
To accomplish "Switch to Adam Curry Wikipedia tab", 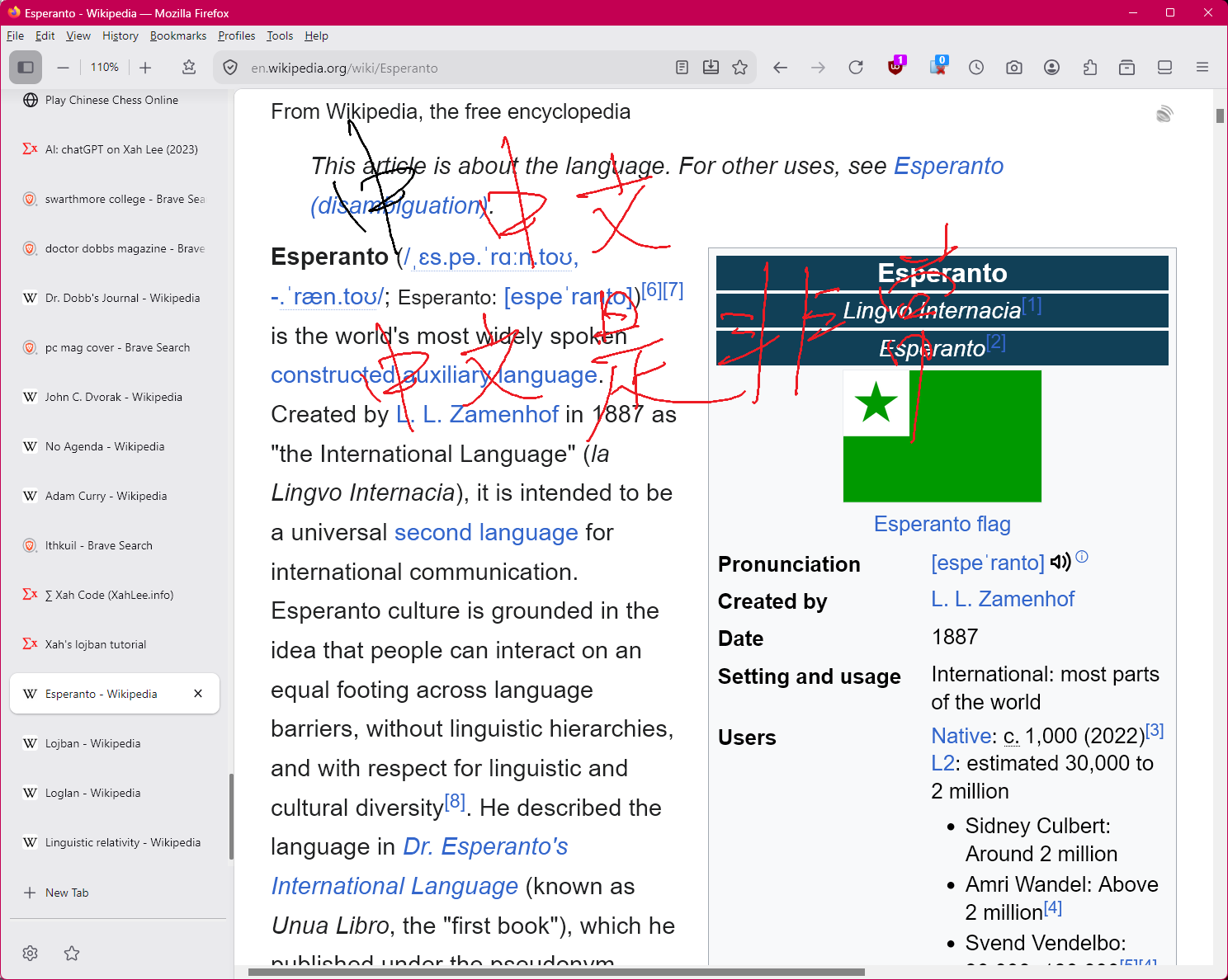I will pyautogui.click(x=115, y=496).
